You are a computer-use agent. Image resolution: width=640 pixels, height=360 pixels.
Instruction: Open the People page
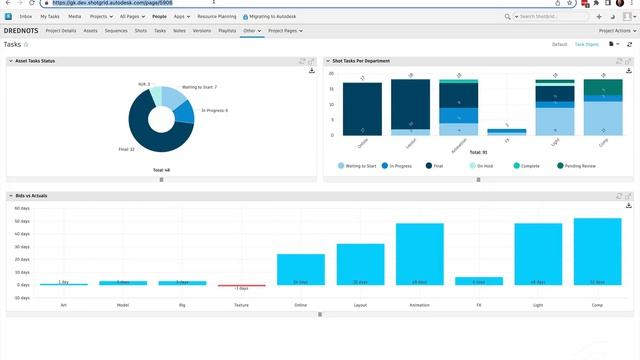(159, 17)
